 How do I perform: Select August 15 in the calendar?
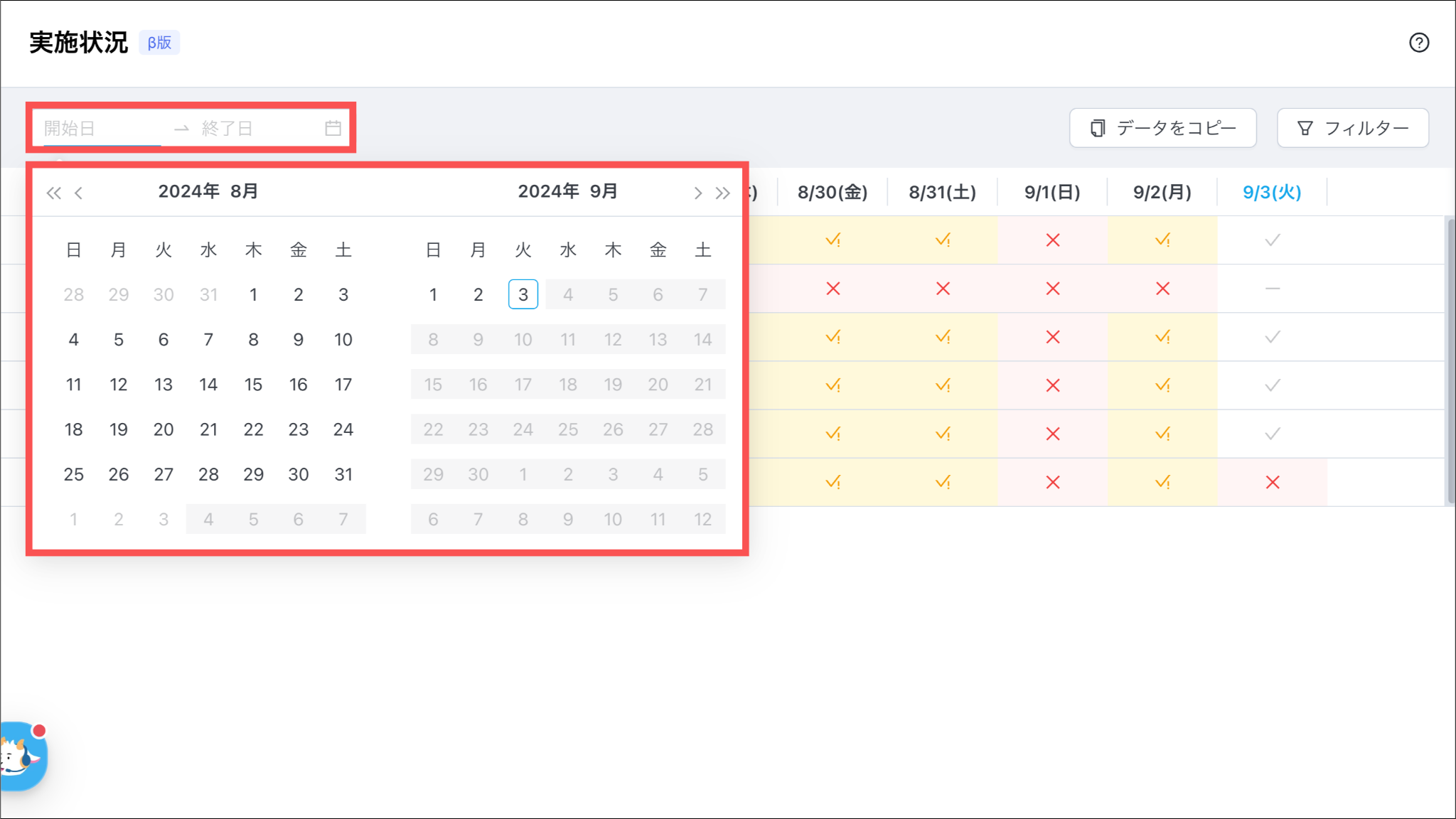(253, 385)
